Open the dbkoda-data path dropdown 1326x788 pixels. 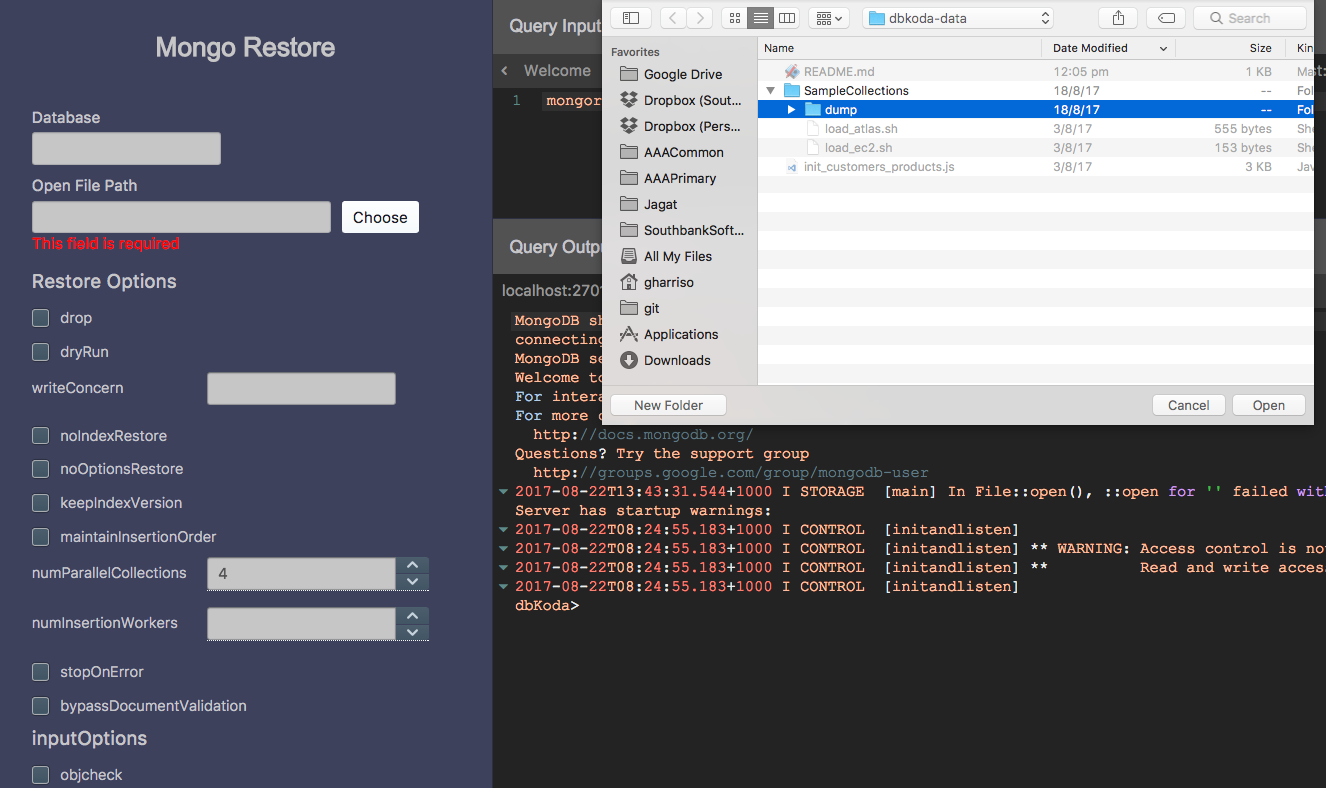(x=956, y=17)
